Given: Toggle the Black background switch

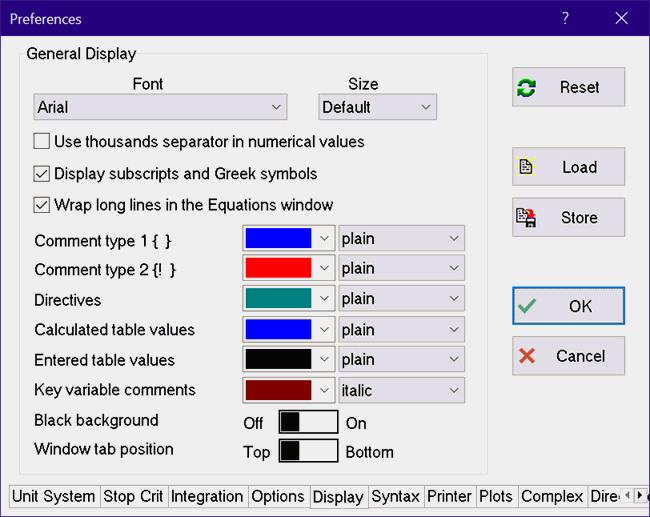Looking at the screenshot, I should coord(308,422).
